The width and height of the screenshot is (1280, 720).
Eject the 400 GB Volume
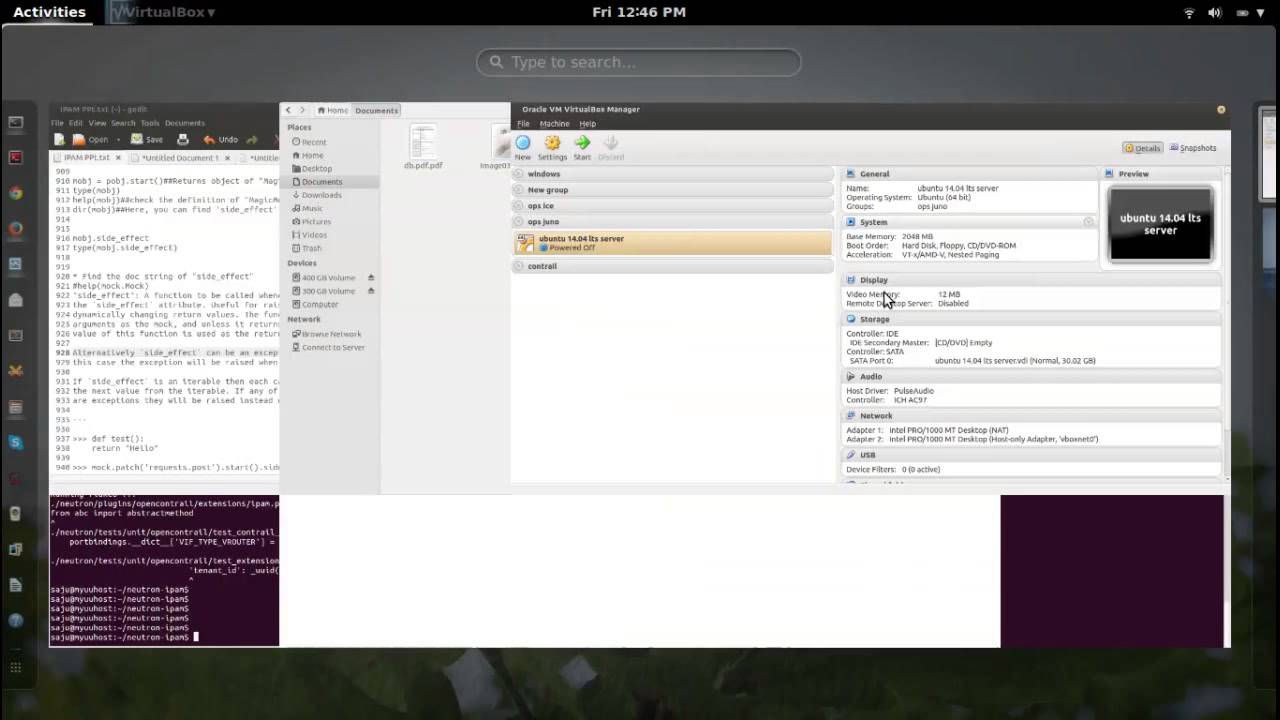(x=371, y=278)
